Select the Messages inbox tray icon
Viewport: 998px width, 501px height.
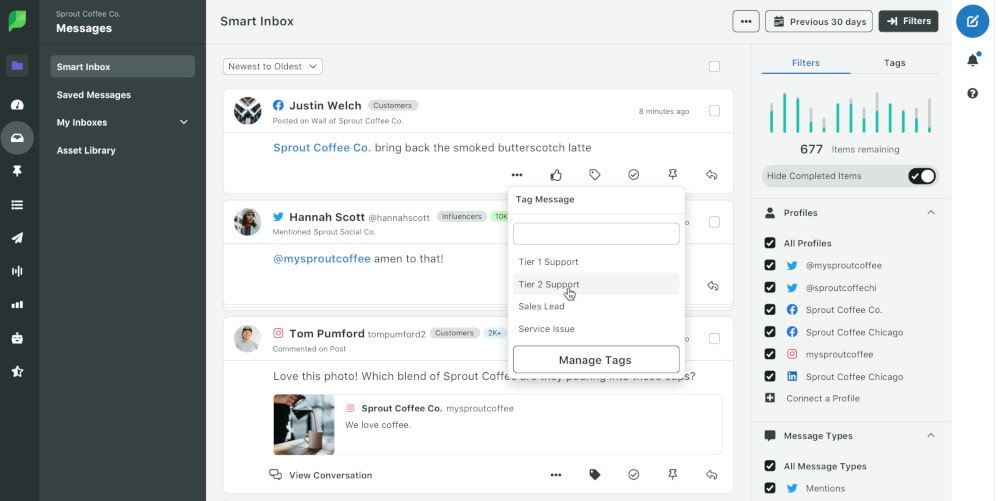click(17, 138)
